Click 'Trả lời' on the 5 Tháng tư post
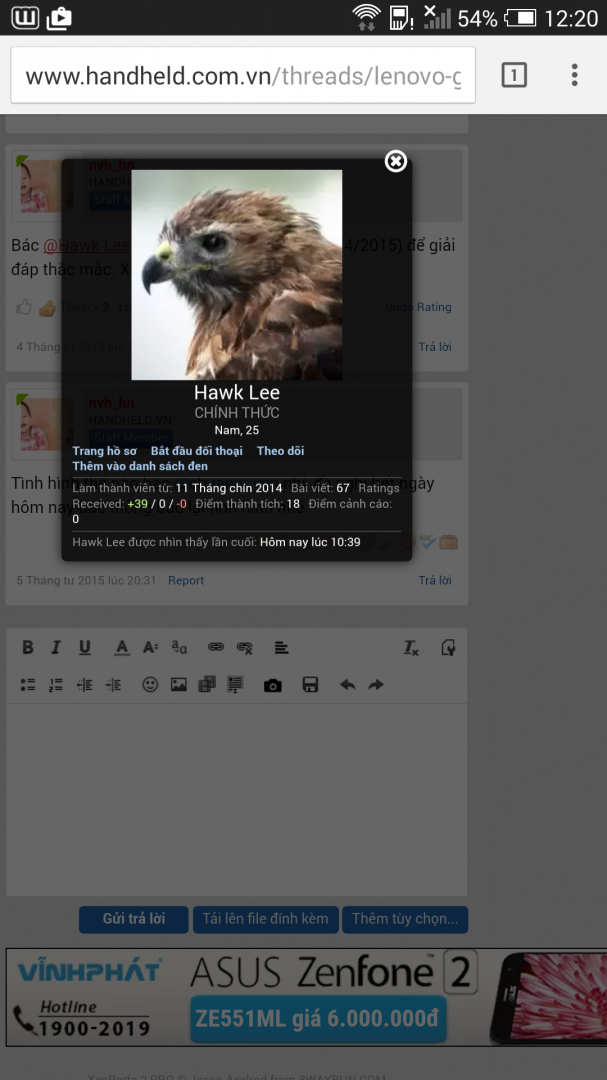607x1080 pixels. [435, 580]
